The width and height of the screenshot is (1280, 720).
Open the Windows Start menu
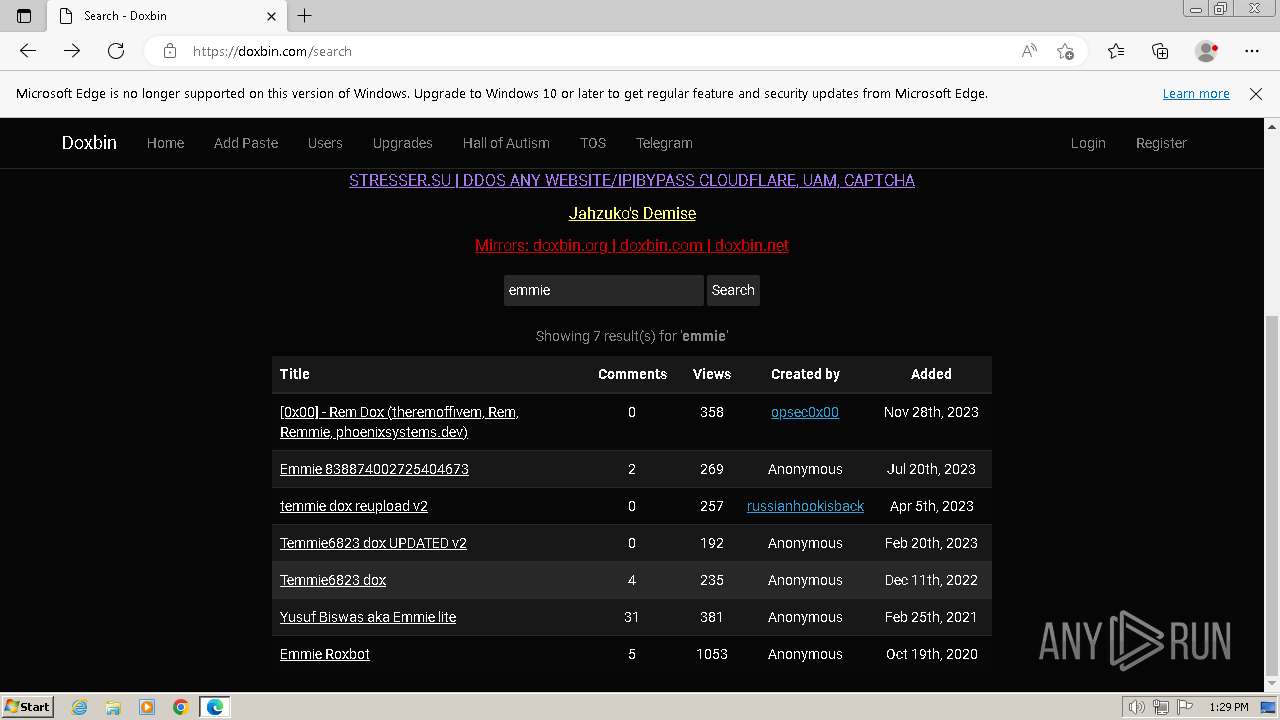coord(28,706)
